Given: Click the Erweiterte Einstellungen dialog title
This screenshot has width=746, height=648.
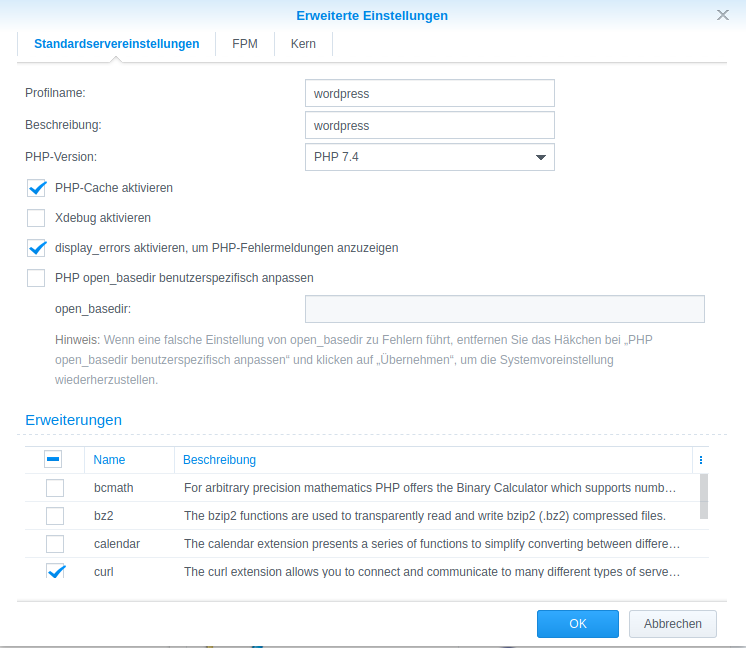Looking at the screenshot, I should pyautogui.click(x=372, y=16).
